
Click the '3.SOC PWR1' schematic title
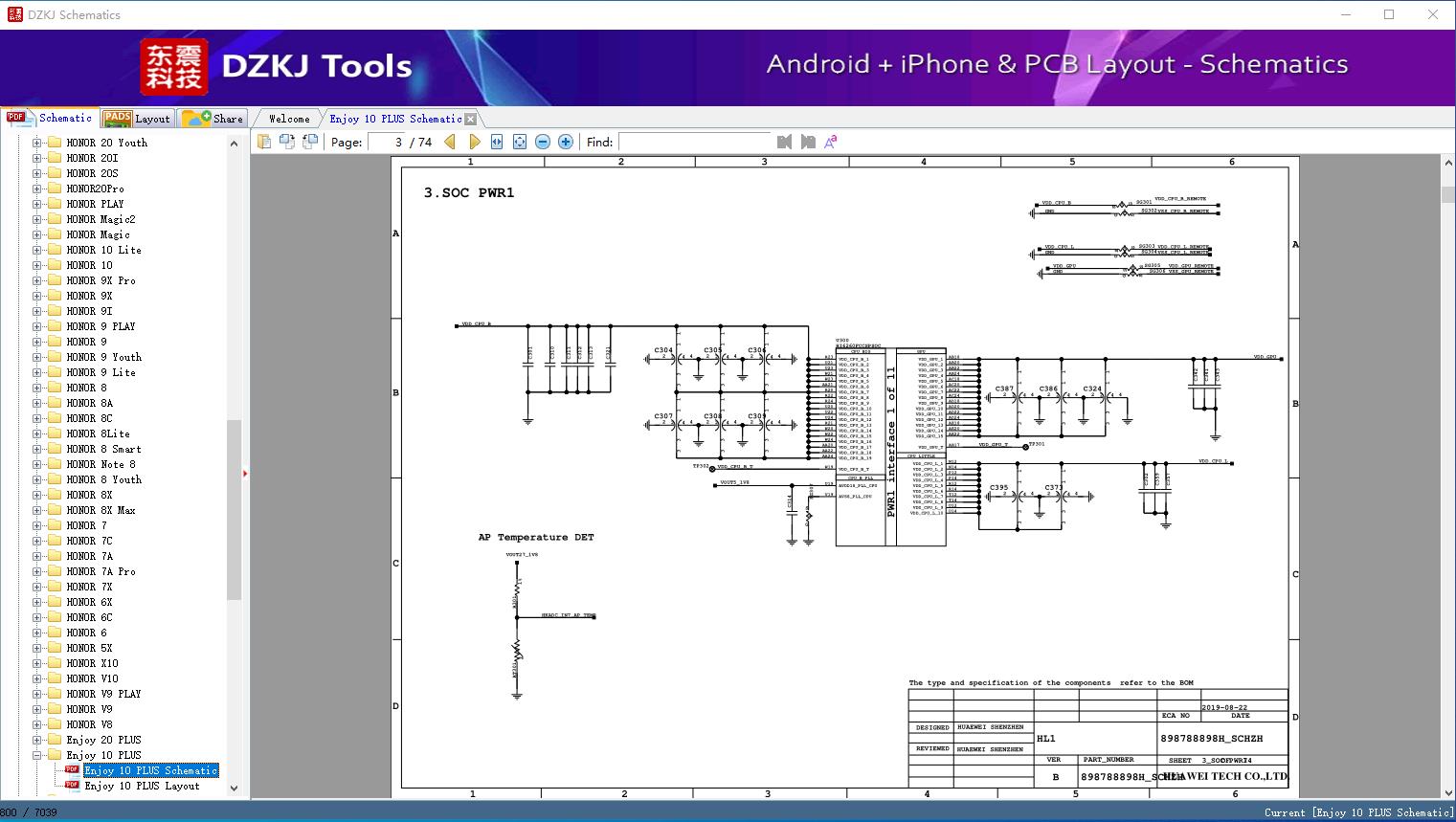click(469, 192)
